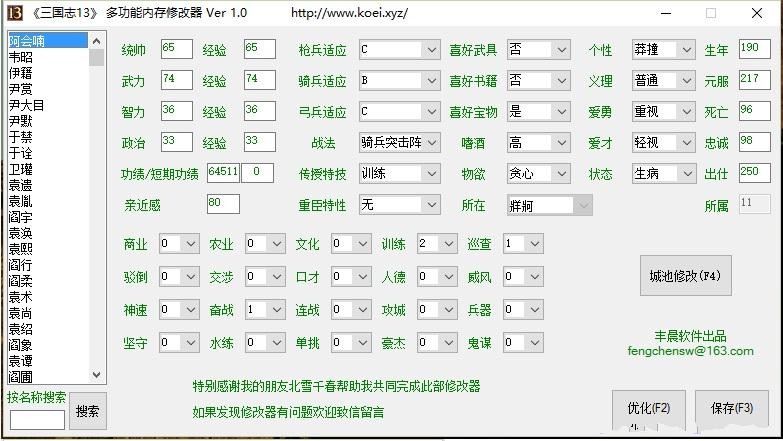Viewport: 783px width, 441px height.
Task: Click the 死亡 field showing 96
Action: point(755,111)
